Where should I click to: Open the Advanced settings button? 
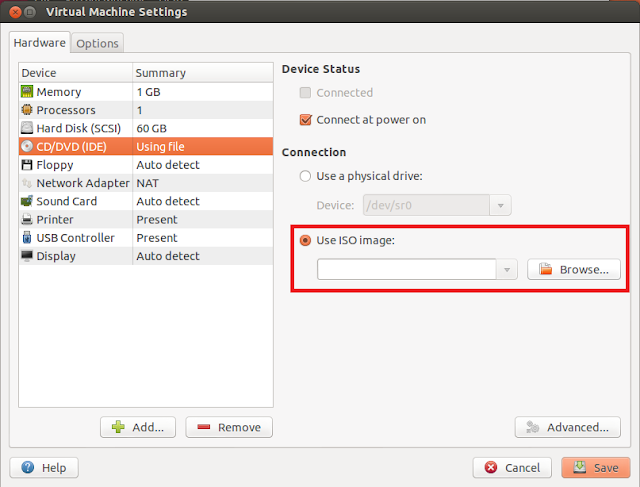click(x=567, y=427)
